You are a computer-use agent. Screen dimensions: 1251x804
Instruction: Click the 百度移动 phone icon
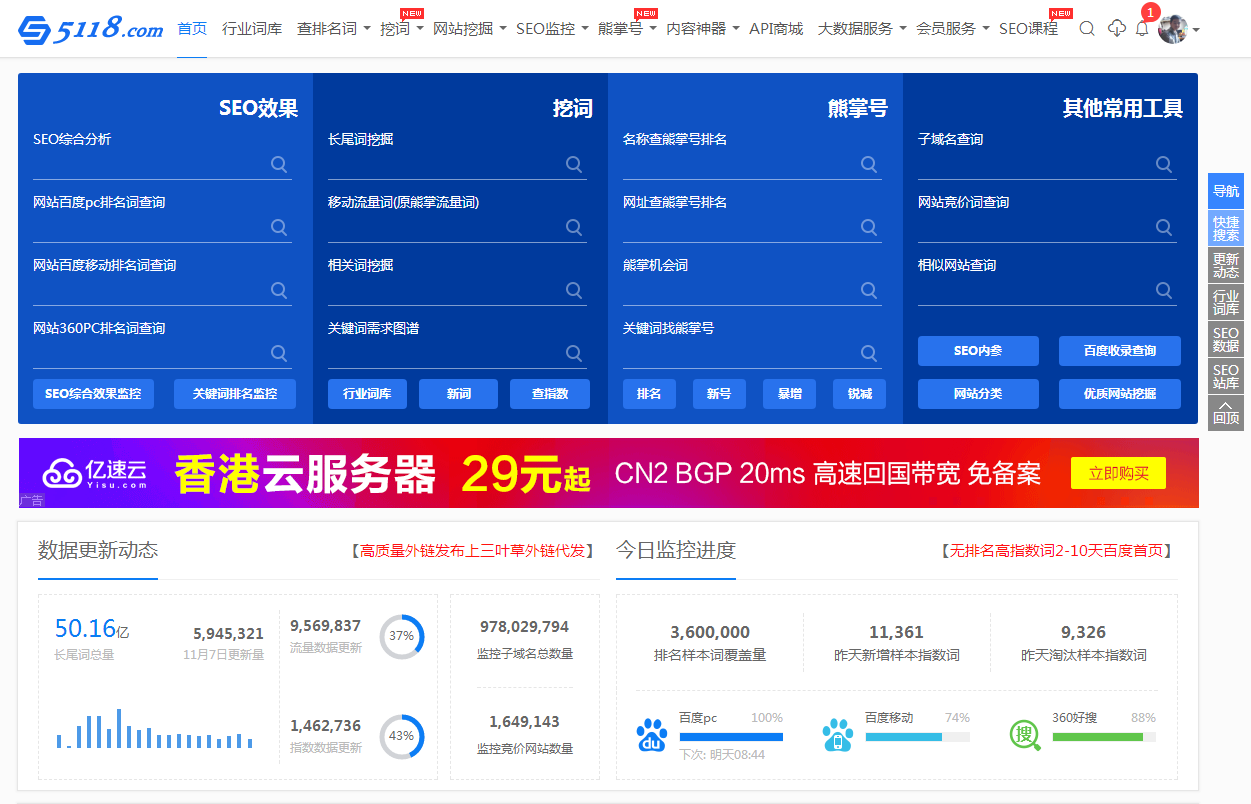click(837, 735)
